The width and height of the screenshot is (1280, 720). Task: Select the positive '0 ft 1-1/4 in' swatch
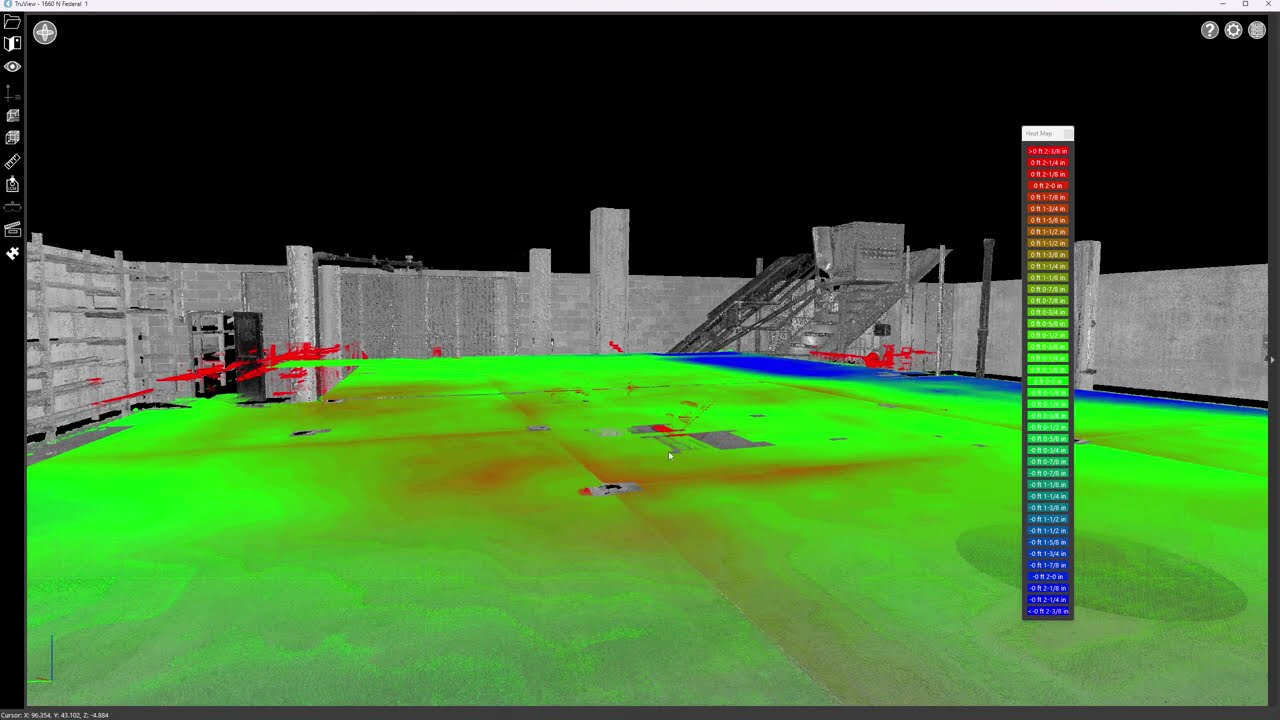point(1048,266)
